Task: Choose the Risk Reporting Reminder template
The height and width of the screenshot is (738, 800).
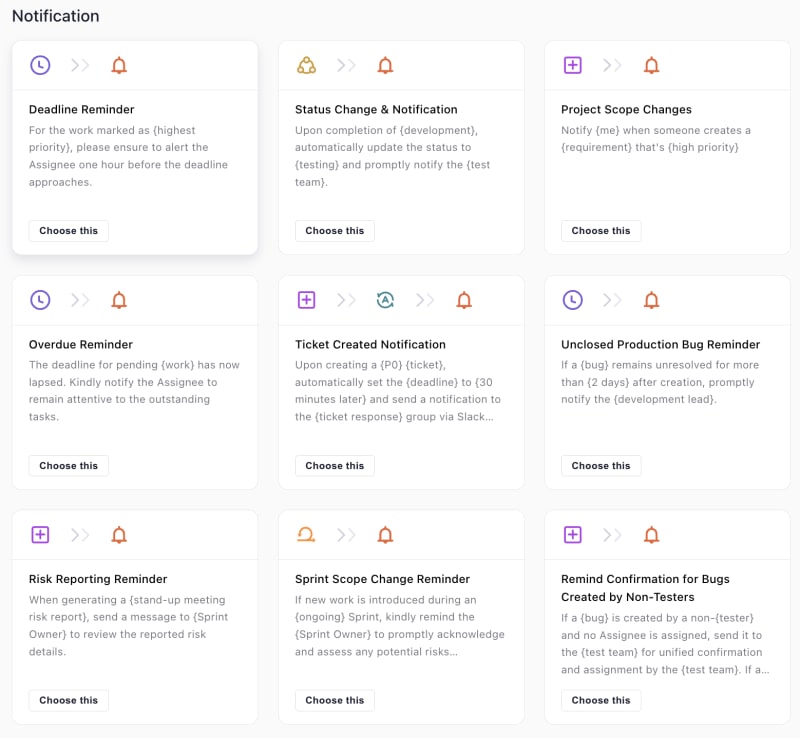Action: pyautogui.click(x=68, y=700)
